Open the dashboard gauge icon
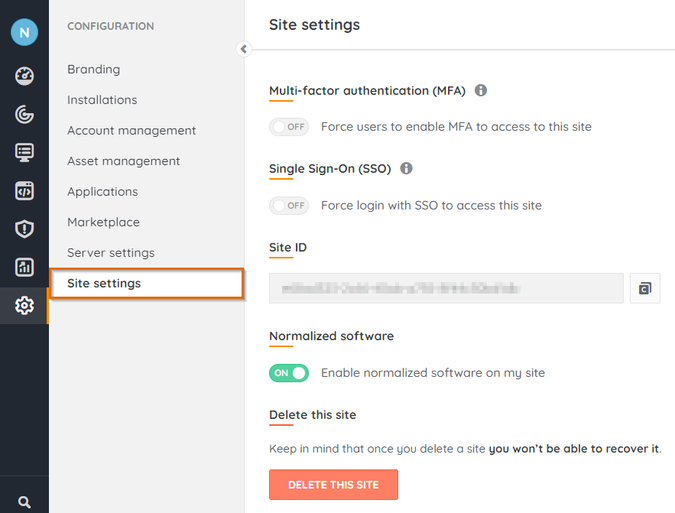The width and height of the screenshot is (675, 513). 24,76
